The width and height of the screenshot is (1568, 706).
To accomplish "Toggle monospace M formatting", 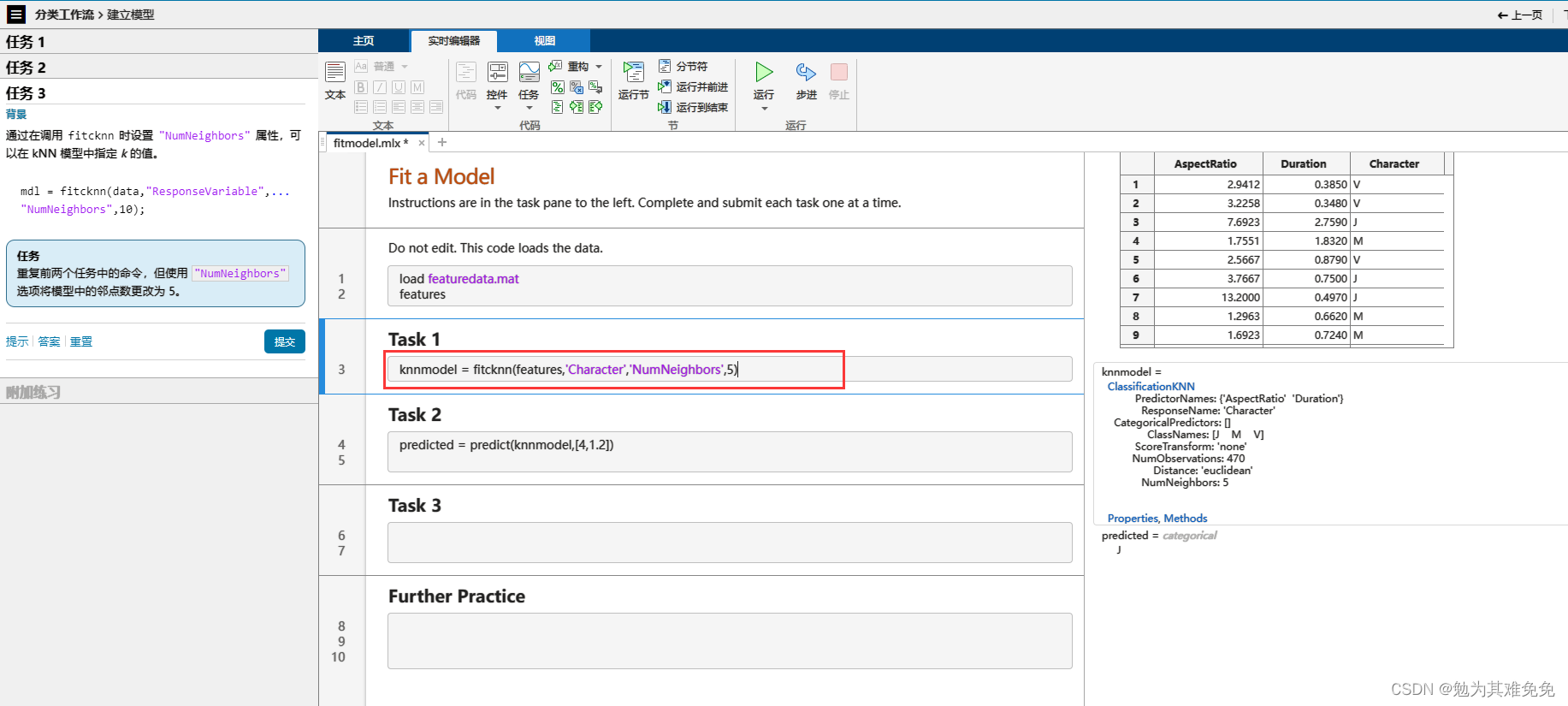I will tap(417, 87).
